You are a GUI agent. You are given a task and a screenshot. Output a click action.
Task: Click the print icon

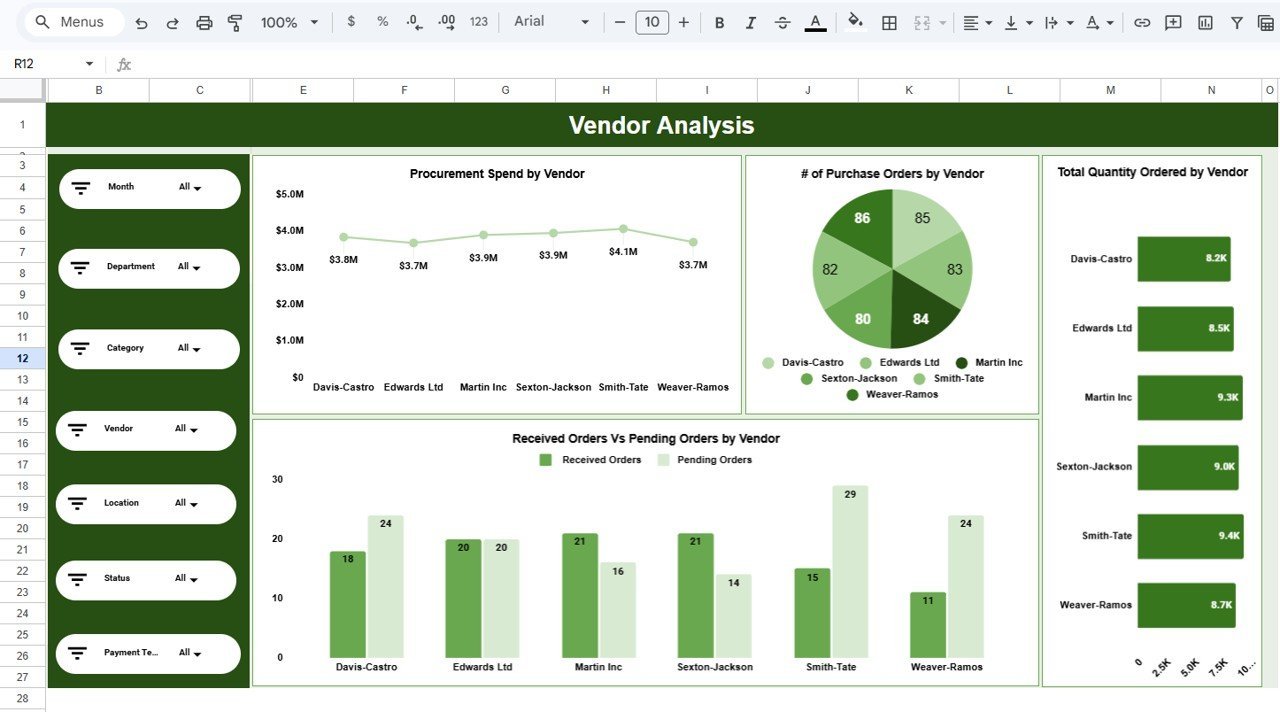click(204, 22)
